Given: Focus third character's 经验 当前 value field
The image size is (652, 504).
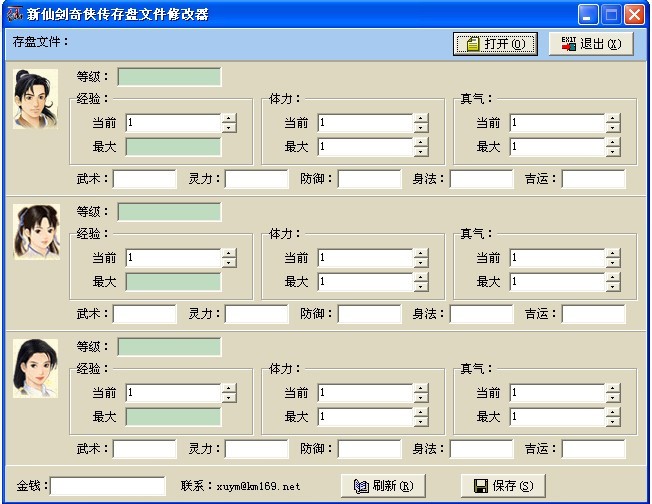Looking at the screenshot, I should click(x=173, y=393).
